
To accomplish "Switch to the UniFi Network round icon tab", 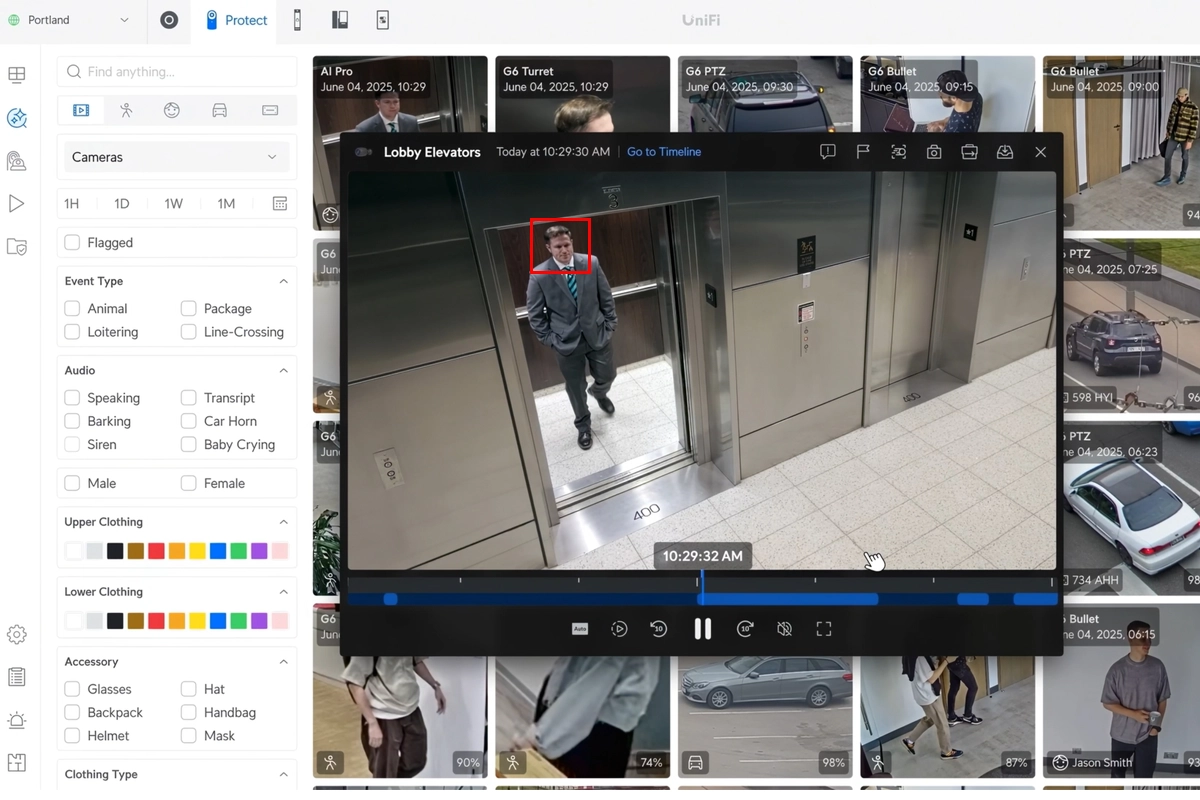I will coord(169,20).
